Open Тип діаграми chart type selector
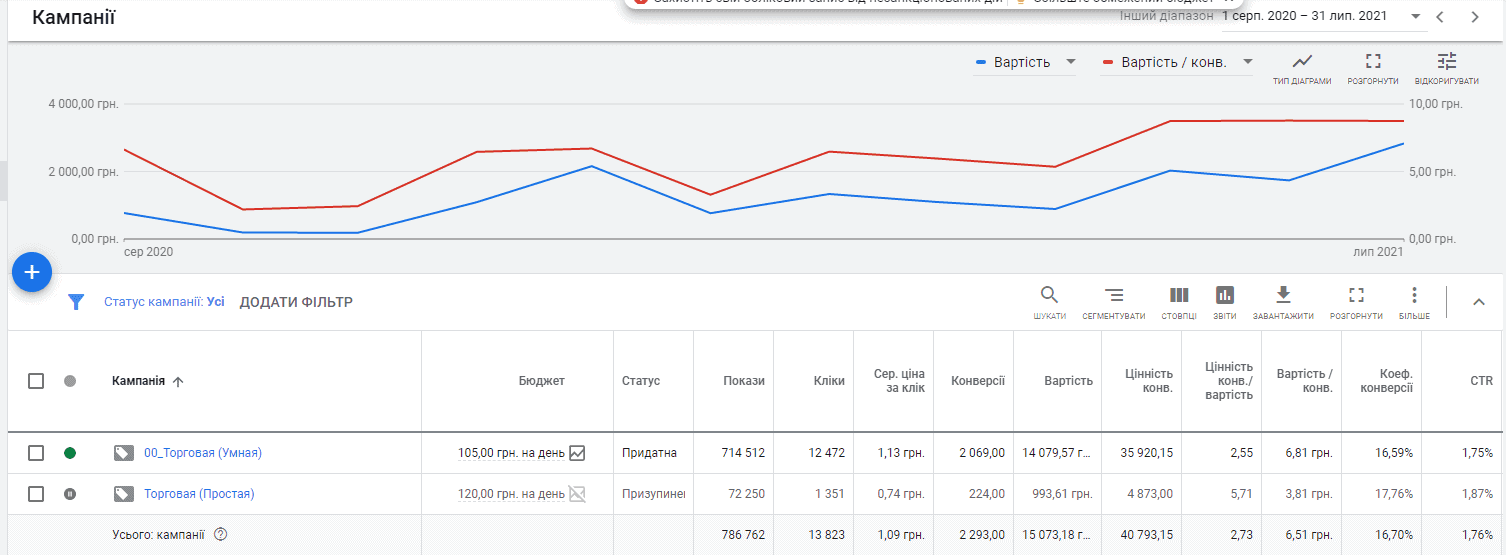The width and height of the screenshot is (1506, 555). click(x=1302, y=68)
